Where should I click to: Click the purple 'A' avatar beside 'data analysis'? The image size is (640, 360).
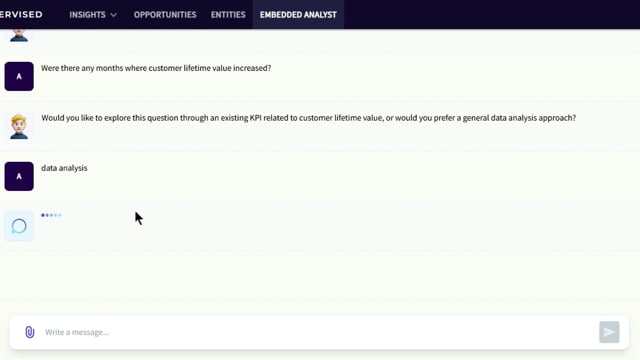tap(19, 176)
